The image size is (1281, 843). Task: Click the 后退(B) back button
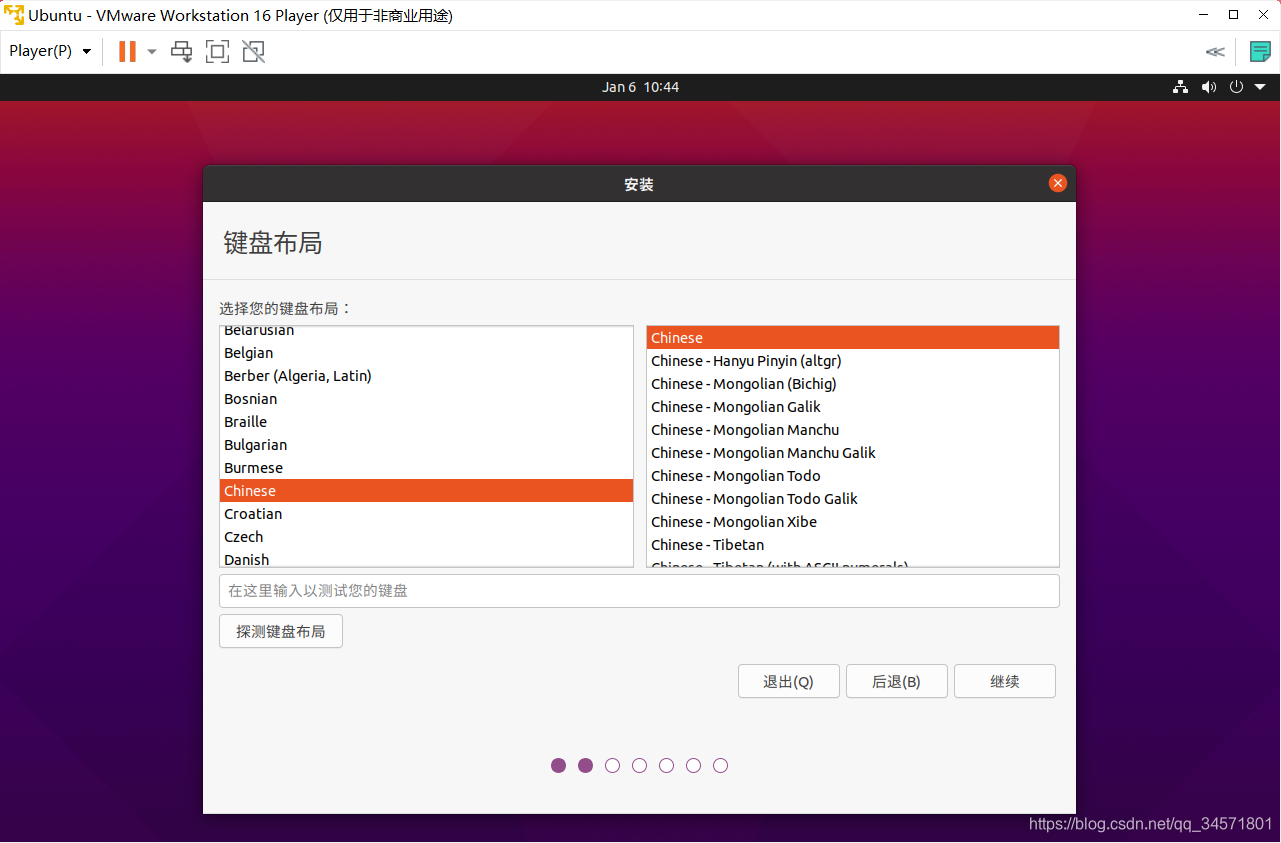click(896, 681)
